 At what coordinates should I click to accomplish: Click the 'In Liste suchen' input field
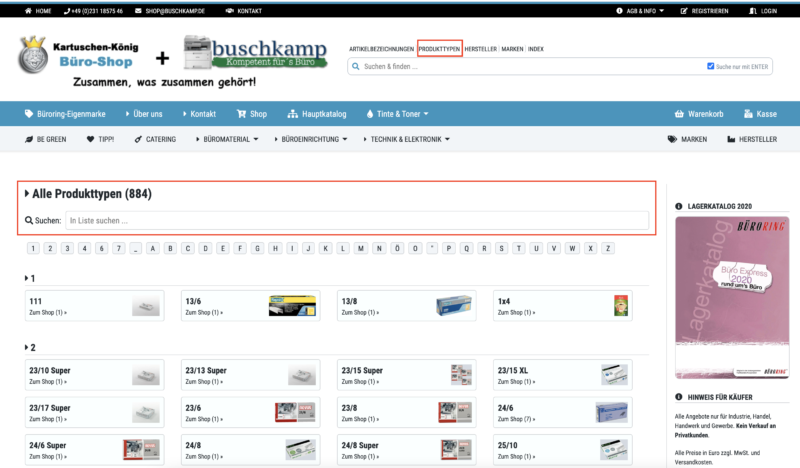pyautogui.click(x=357, y=220)
